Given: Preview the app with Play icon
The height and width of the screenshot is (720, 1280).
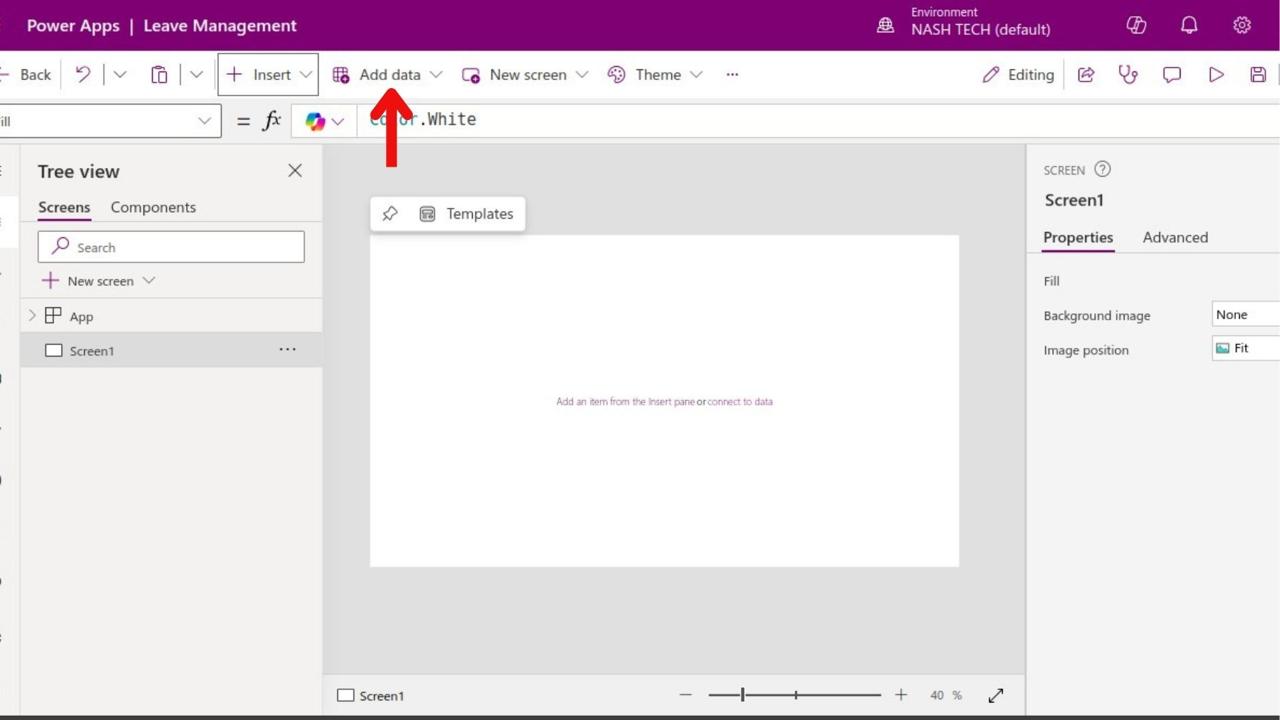Looking at the screenshot, I should 1216,75.
